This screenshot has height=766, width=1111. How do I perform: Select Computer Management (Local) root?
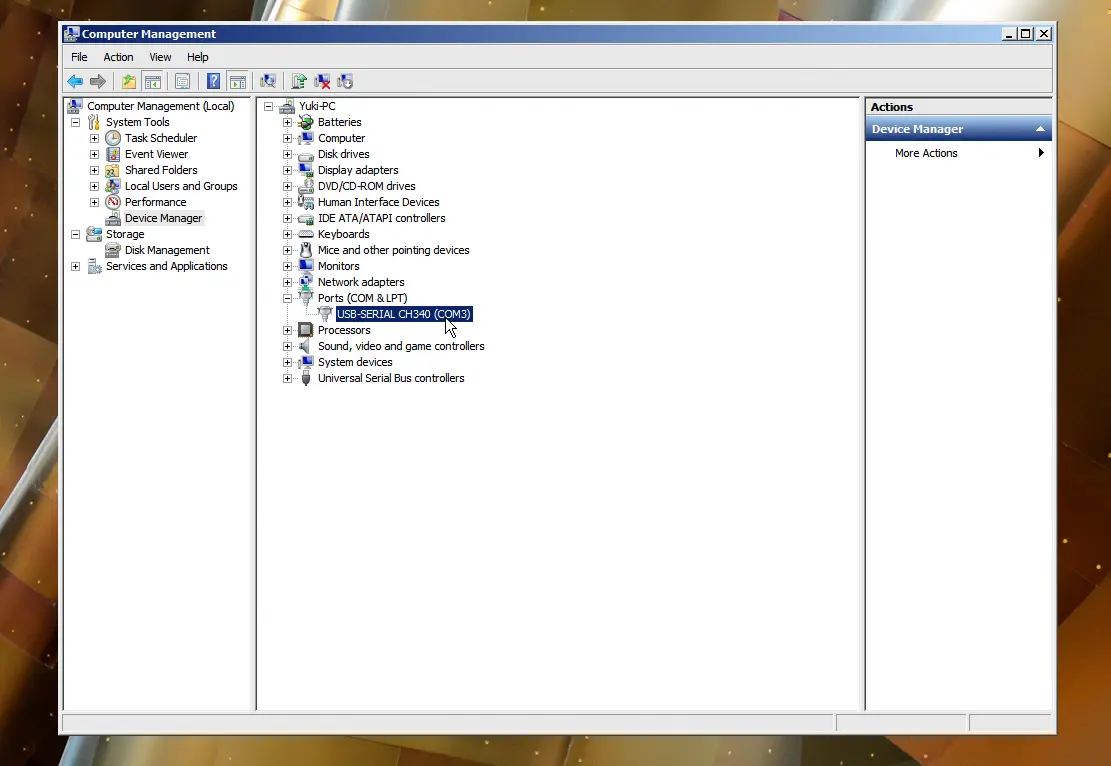tap(161, 106)
